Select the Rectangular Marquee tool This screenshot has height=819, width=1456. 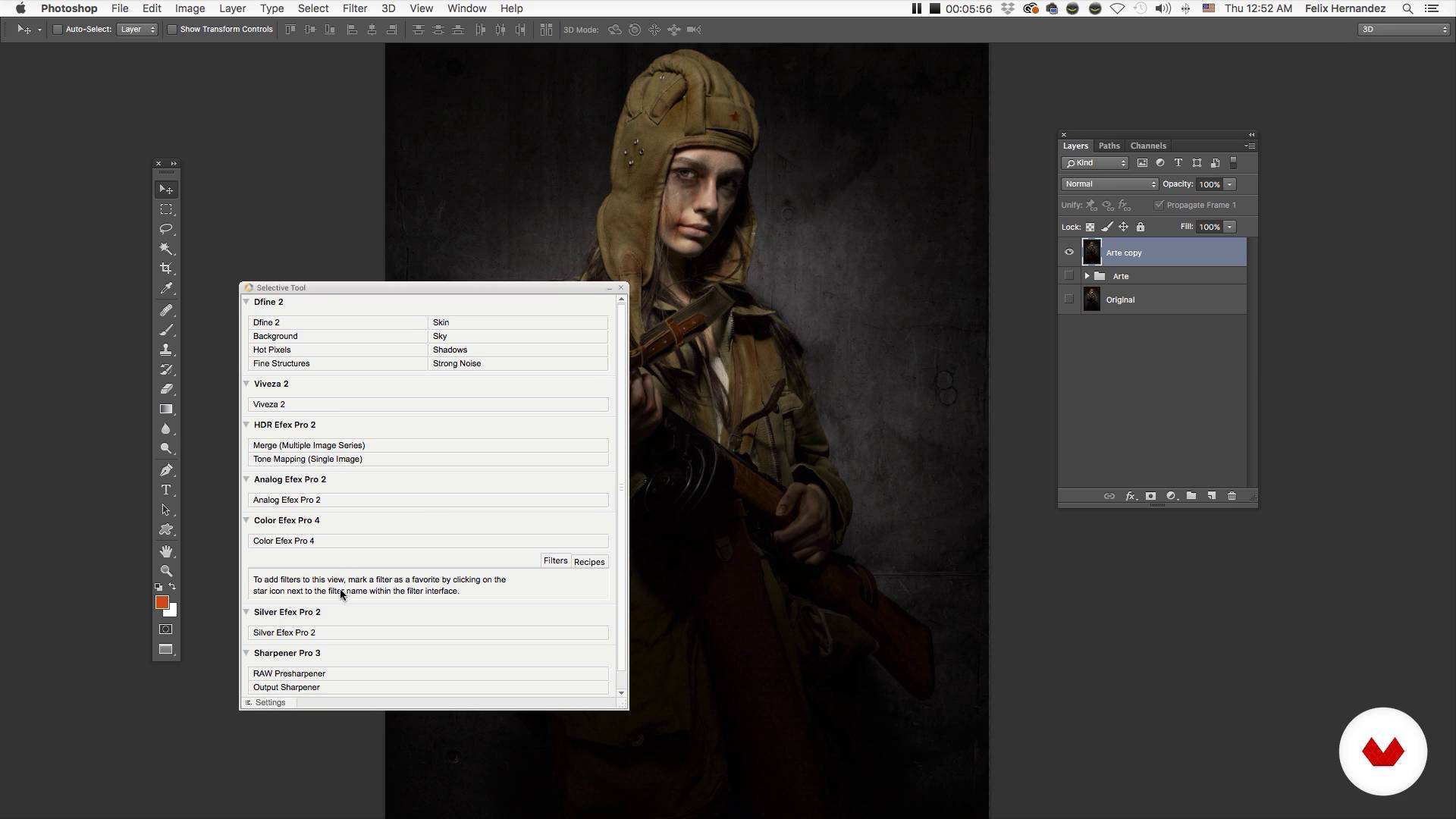166,209
